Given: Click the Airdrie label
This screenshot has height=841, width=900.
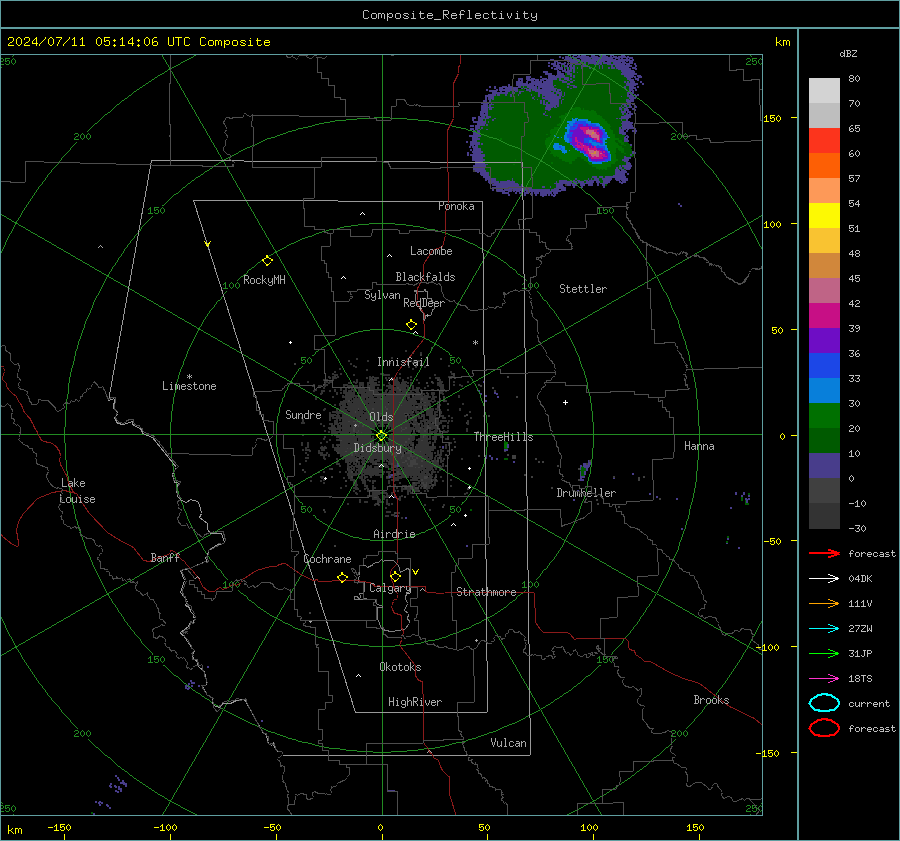Looking at the screenshot, I should (x=394, y=534).
